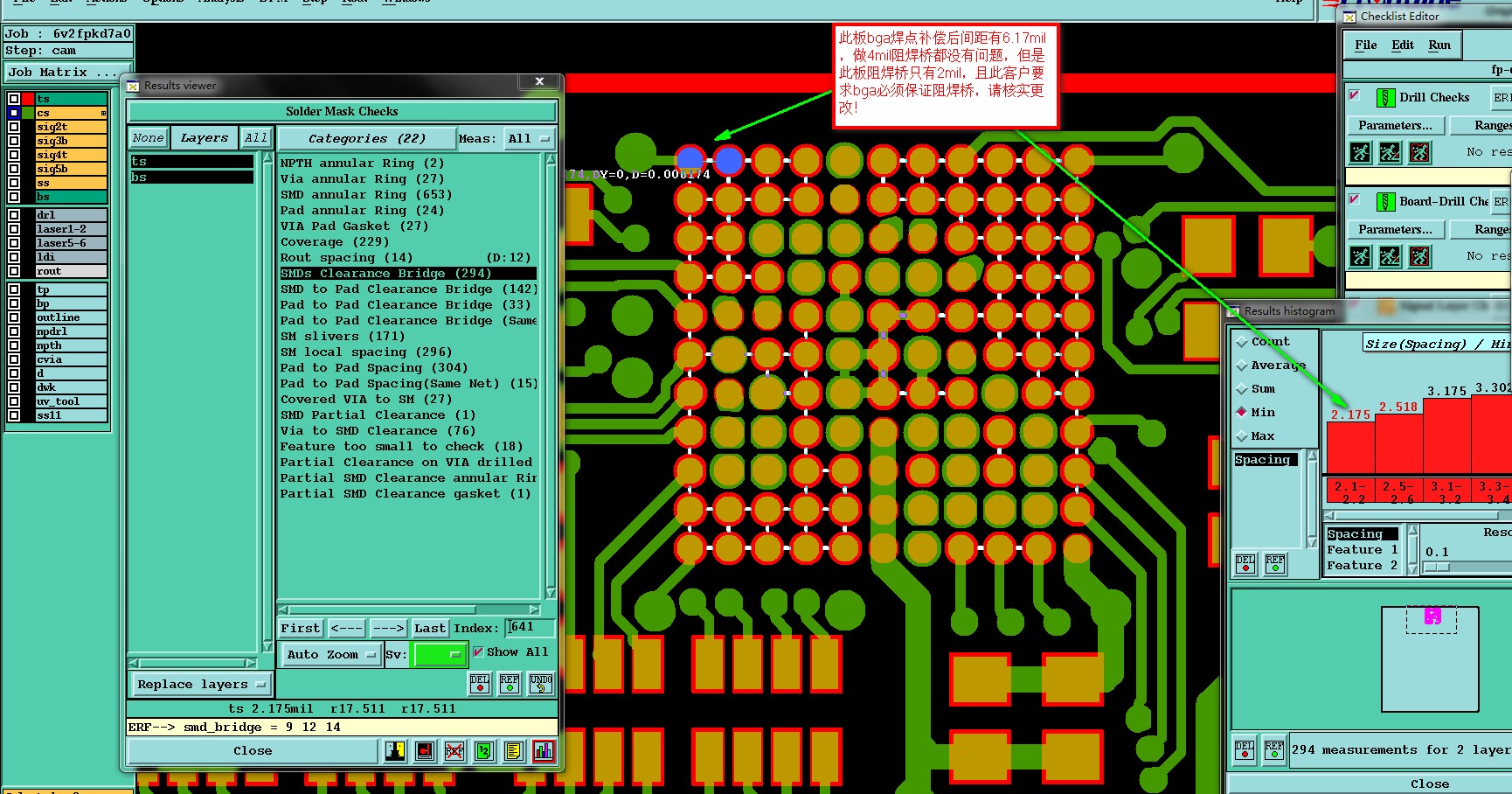Click the green numbered page icon

point(484,750)
